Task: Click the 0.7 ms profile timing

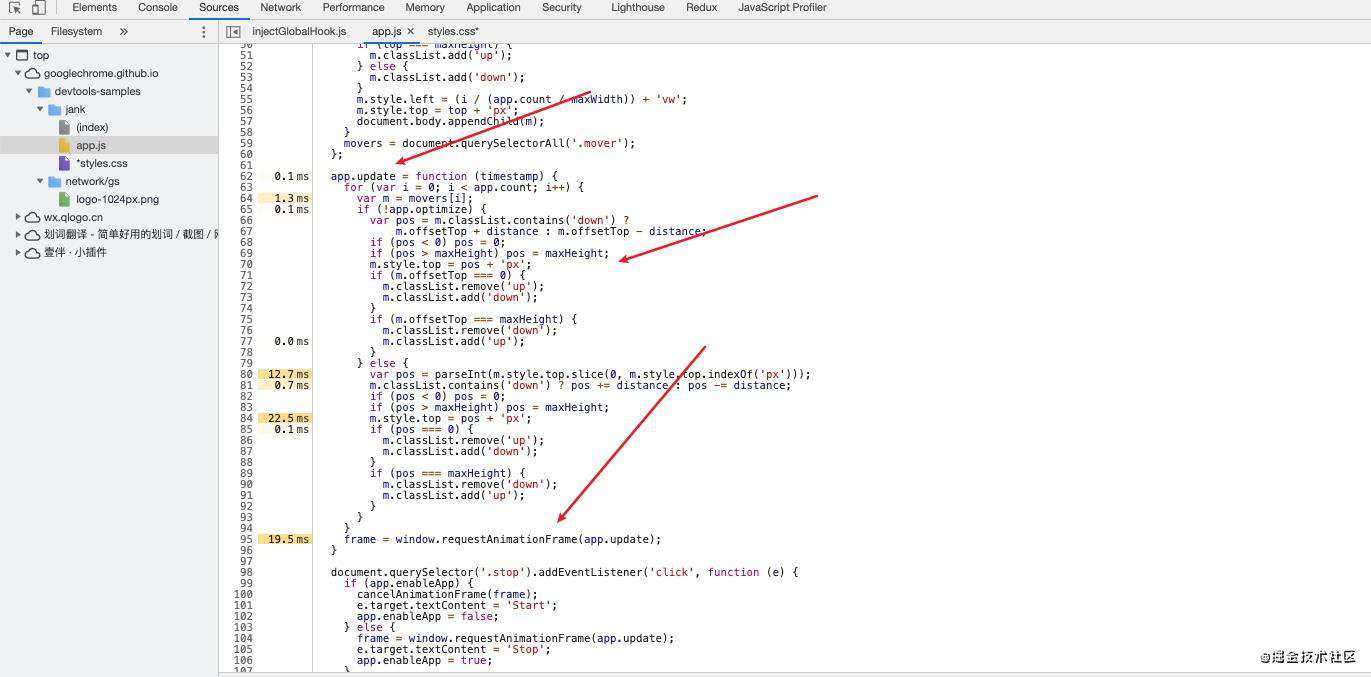Action: click(x=285, y=385)
